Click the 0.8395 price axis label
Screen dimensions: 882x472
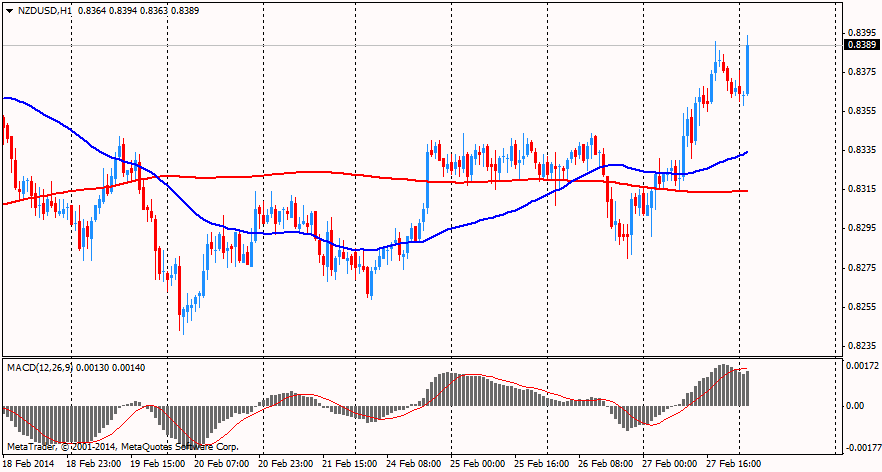coord(861,33)
